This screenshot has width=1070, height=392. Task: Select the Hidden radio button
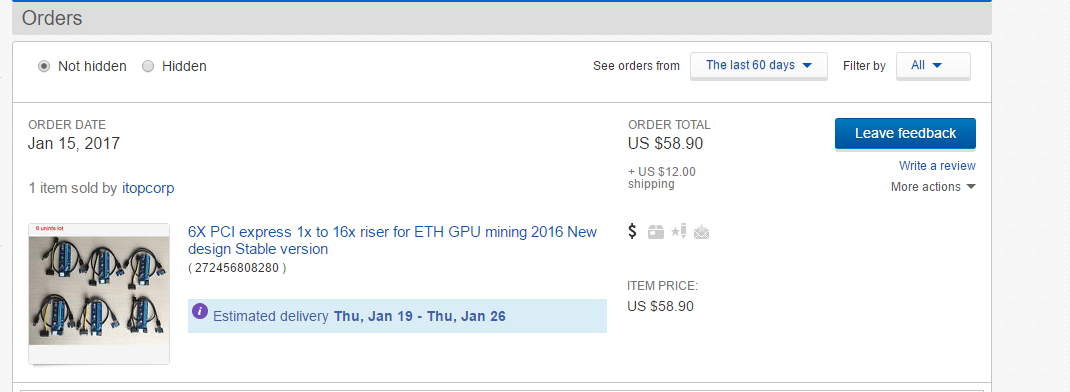(148, 66)
